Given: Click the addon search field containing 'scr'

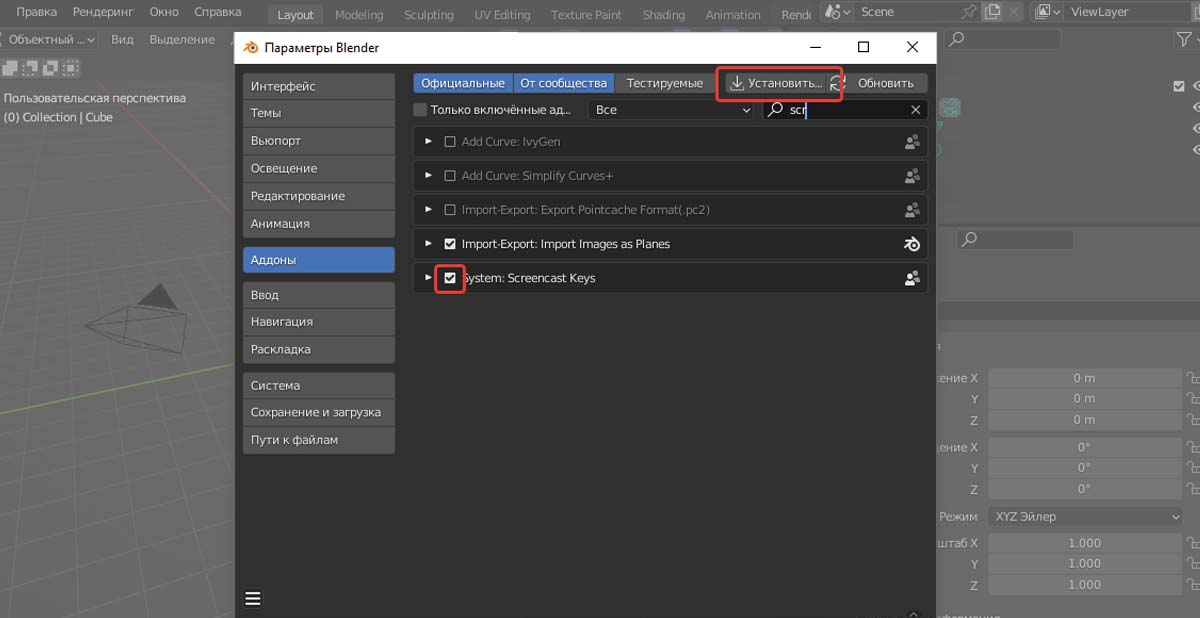Looking at the screenshot, I should click(x=845, y=110).
